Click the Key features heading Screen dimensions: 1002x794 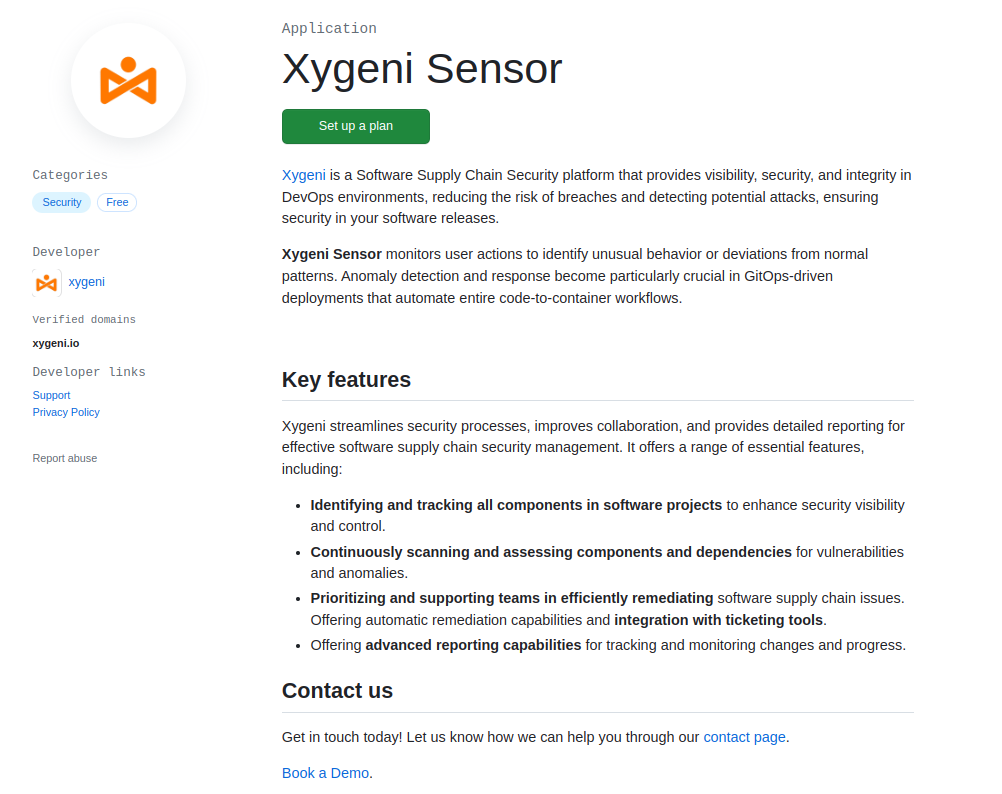[346, 380]
